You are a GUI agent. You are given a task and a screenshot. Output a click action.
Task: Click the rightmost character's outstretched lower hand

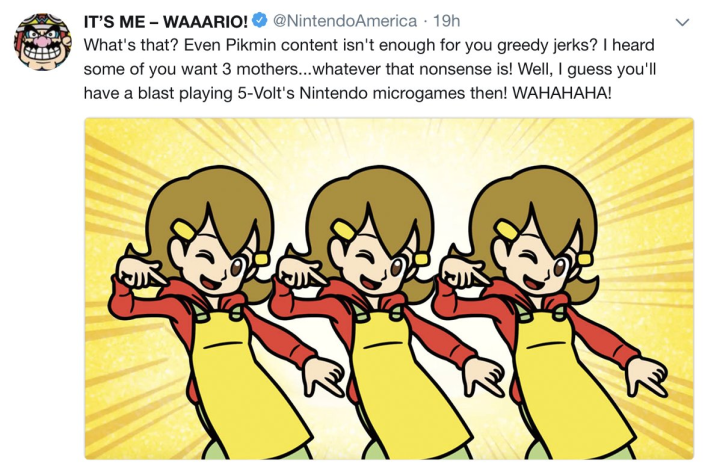[646, 377]
